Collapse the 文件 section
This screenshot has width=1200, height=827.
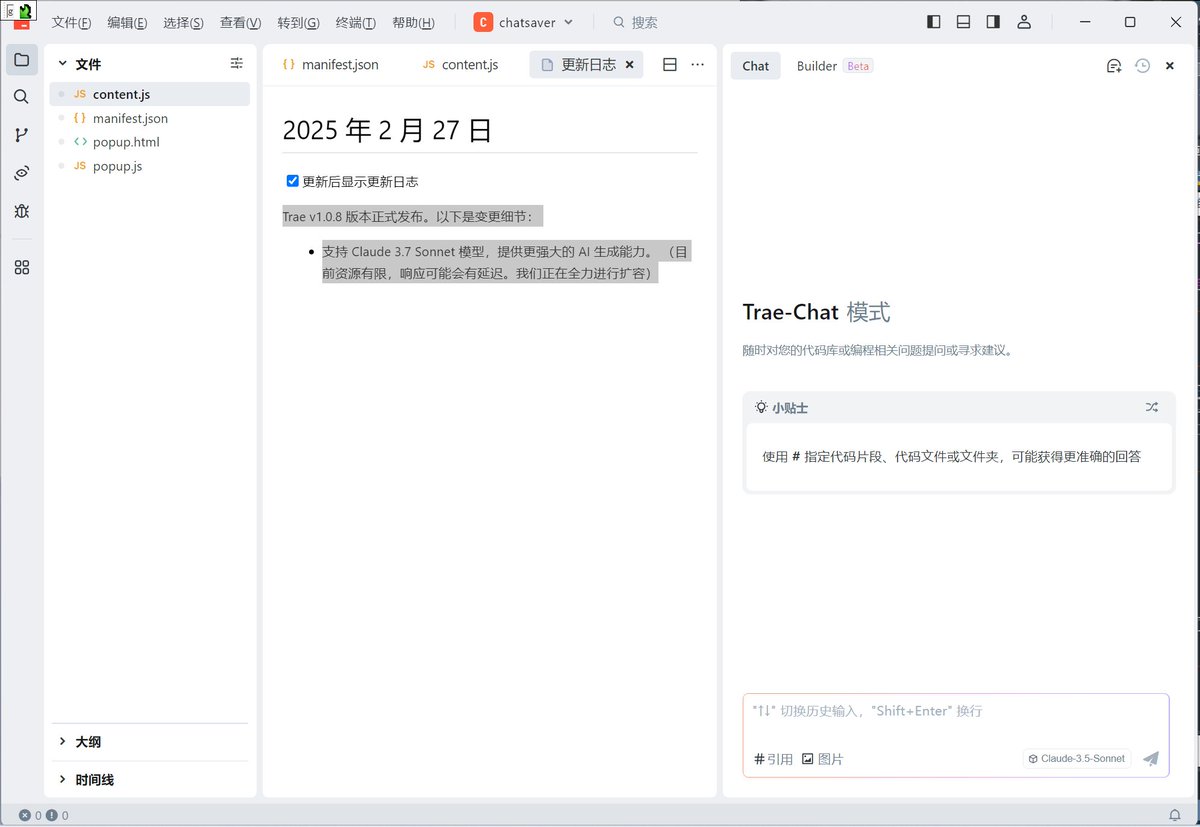(63, 63)
